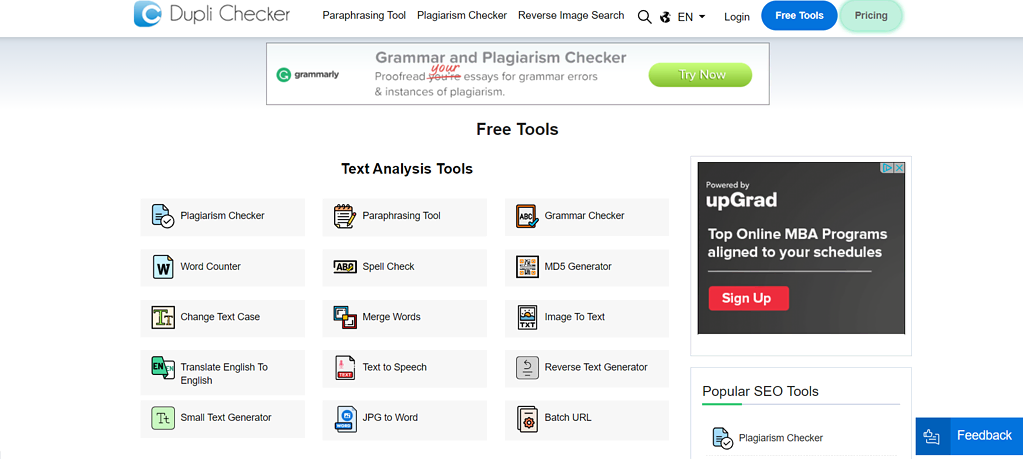Image resolution: width=1023 pixels, height=459 pixels.
Task: Click the Login link
Action: (x=737, y=17)
